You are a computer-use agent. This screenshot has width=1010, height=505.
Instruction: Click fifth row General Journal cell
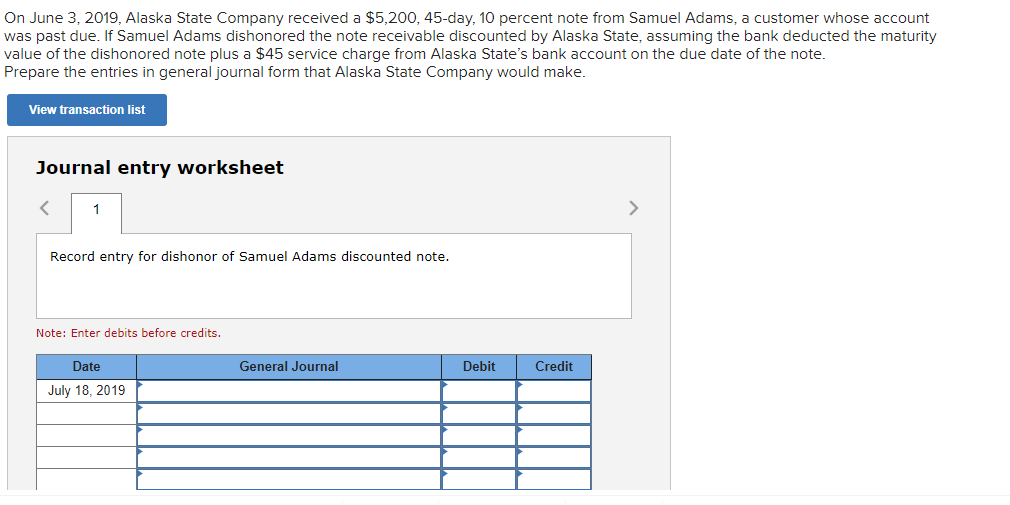click(x=289, y=479)
